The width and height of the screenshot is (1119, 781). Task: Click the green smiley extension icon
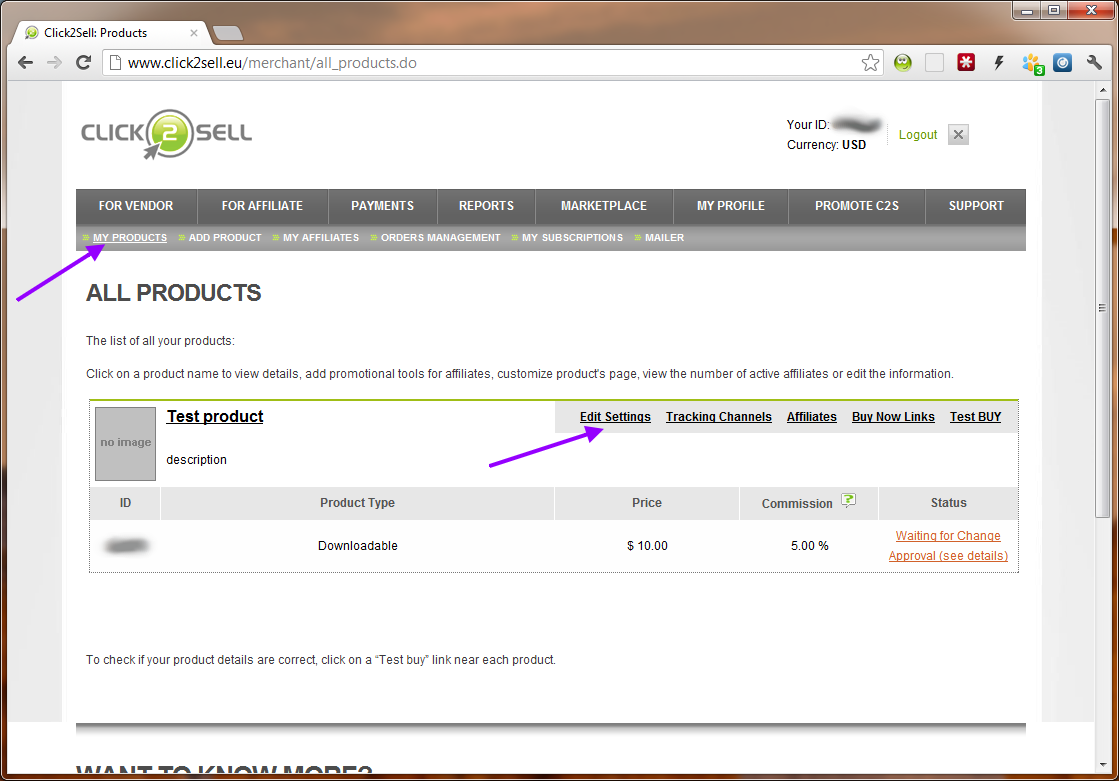903,63
